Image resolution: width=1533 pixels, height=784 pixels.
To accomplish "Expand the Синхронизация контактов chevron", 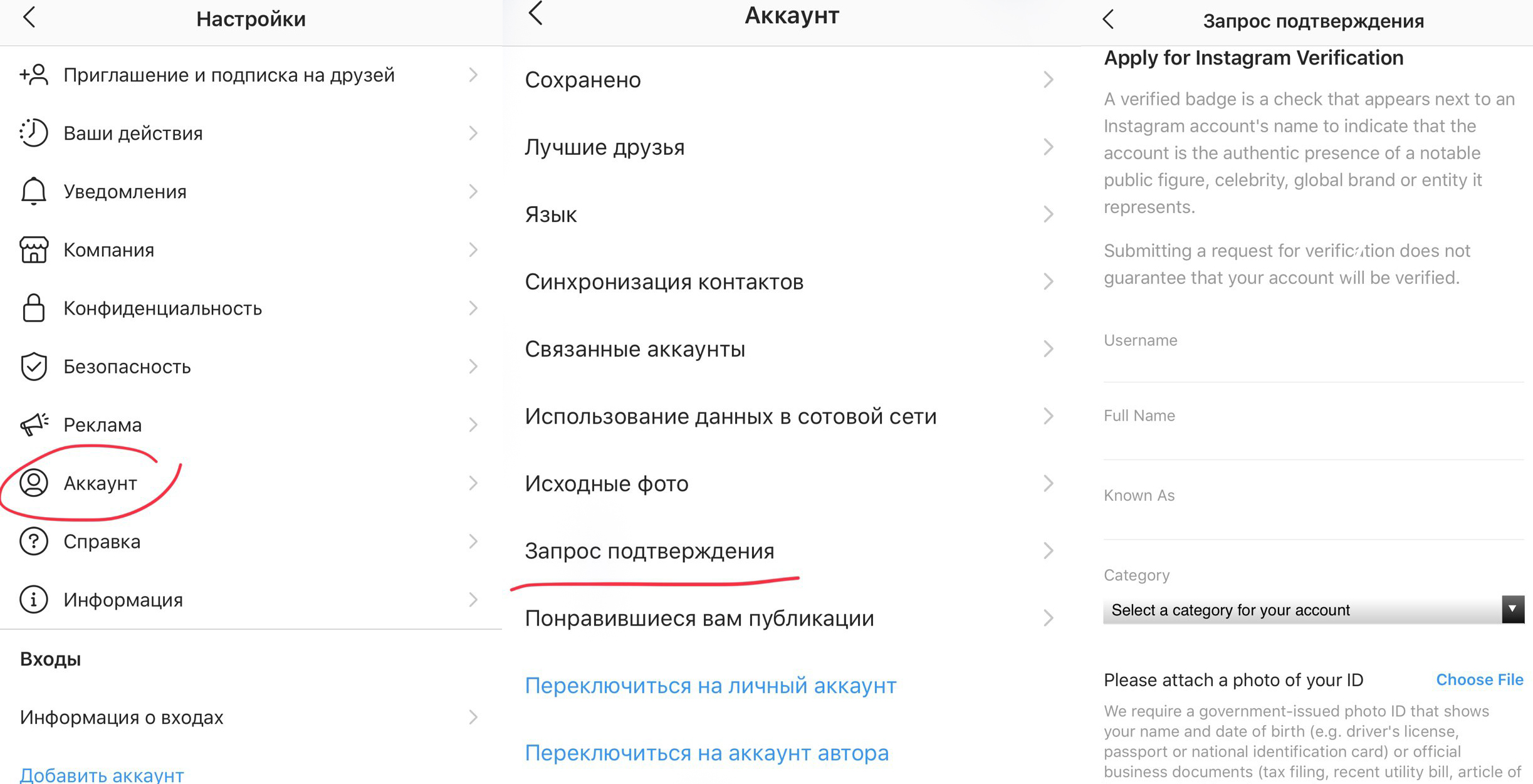I will click(1049, 281).
